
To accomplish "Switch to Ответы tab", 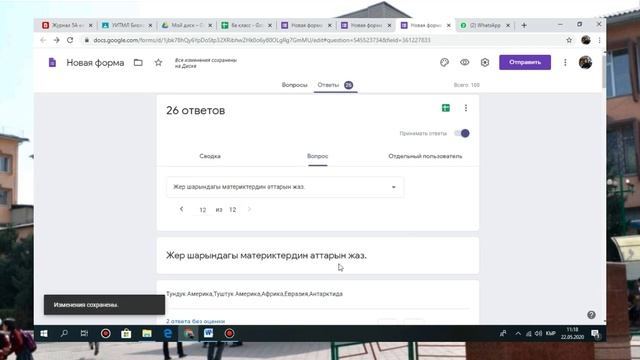I will 336,85.
